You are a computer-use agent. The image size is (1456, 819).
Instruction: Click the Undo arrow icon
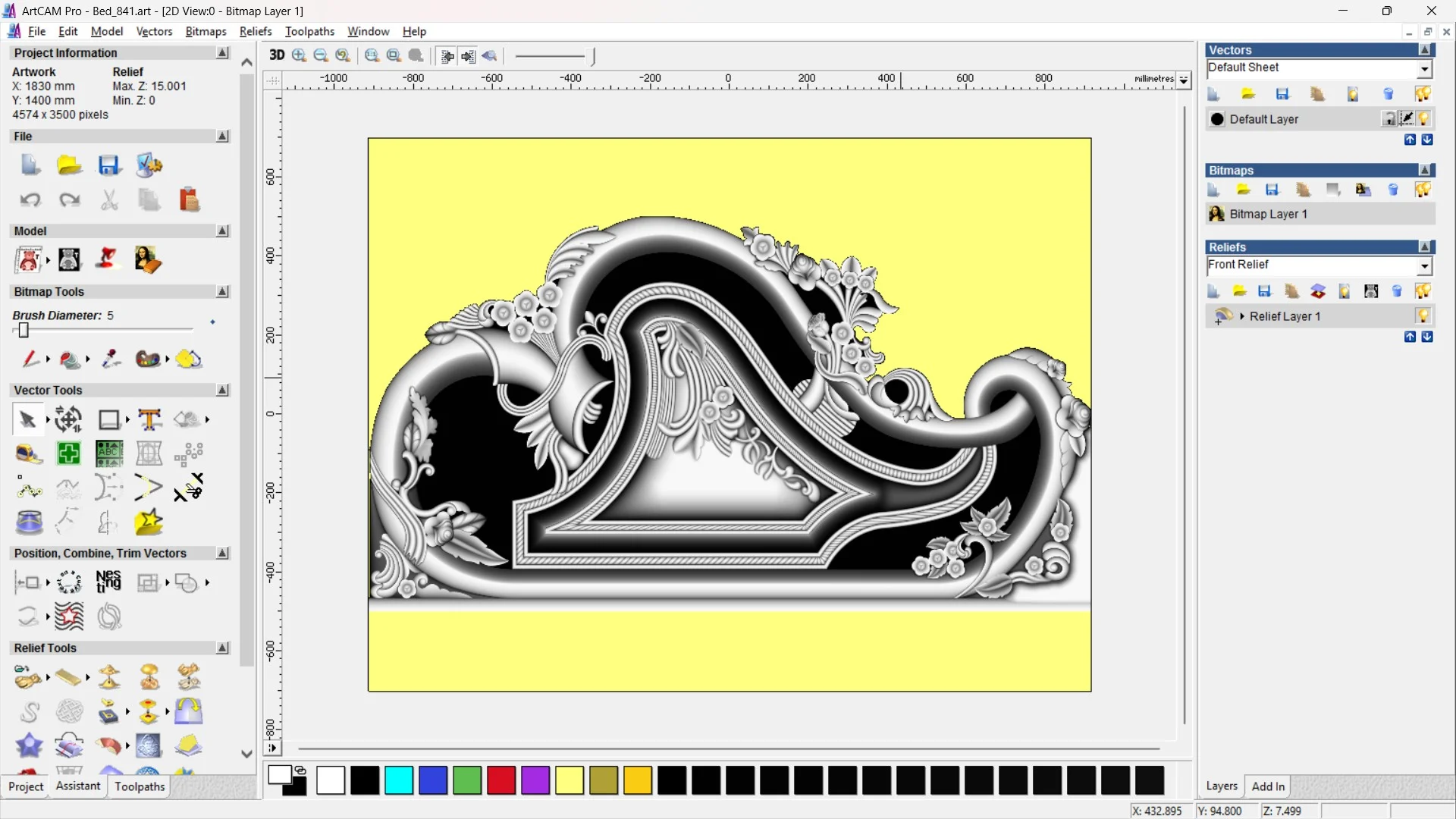(x=30, y=200)
